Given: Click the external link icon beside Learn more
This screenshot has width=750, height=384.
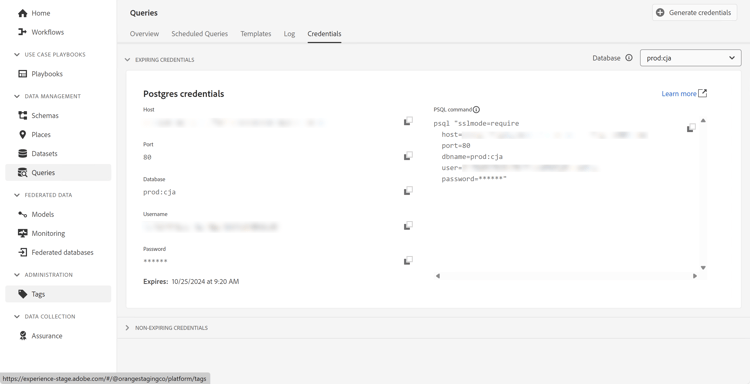Looking at the screenshot, I should point(703,93).
